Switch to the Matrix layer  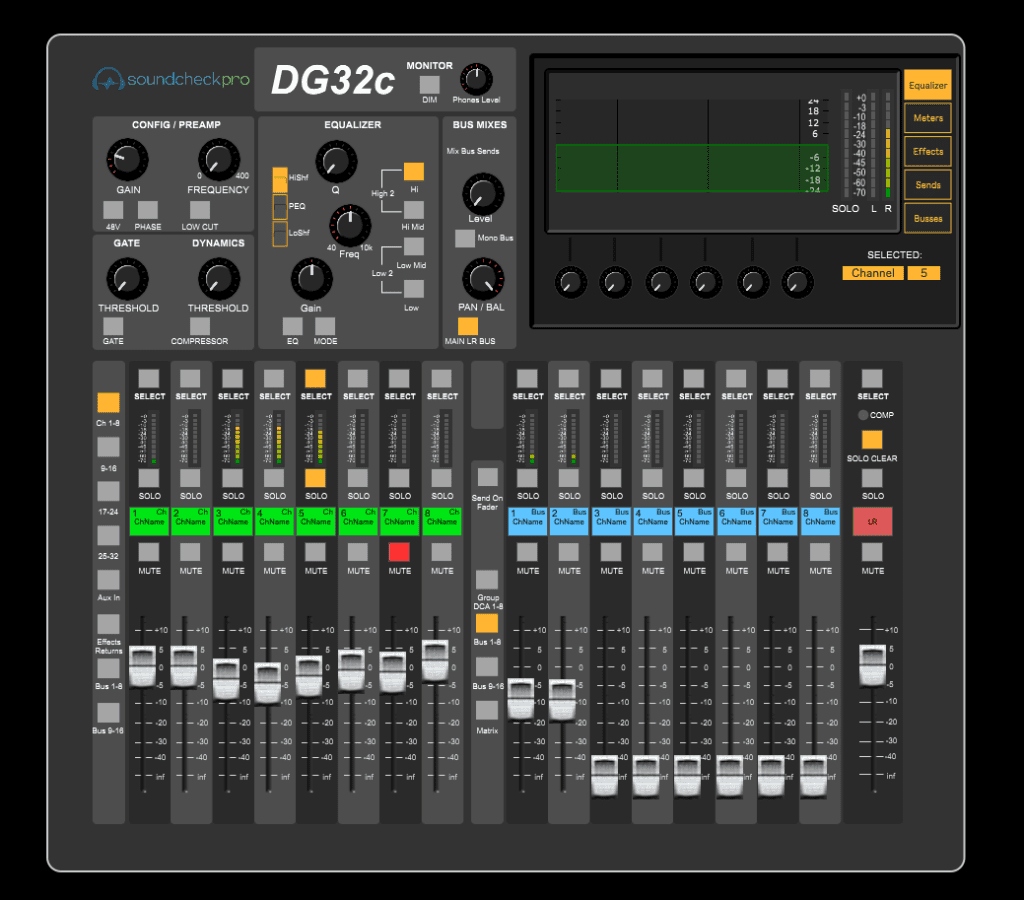487,710
